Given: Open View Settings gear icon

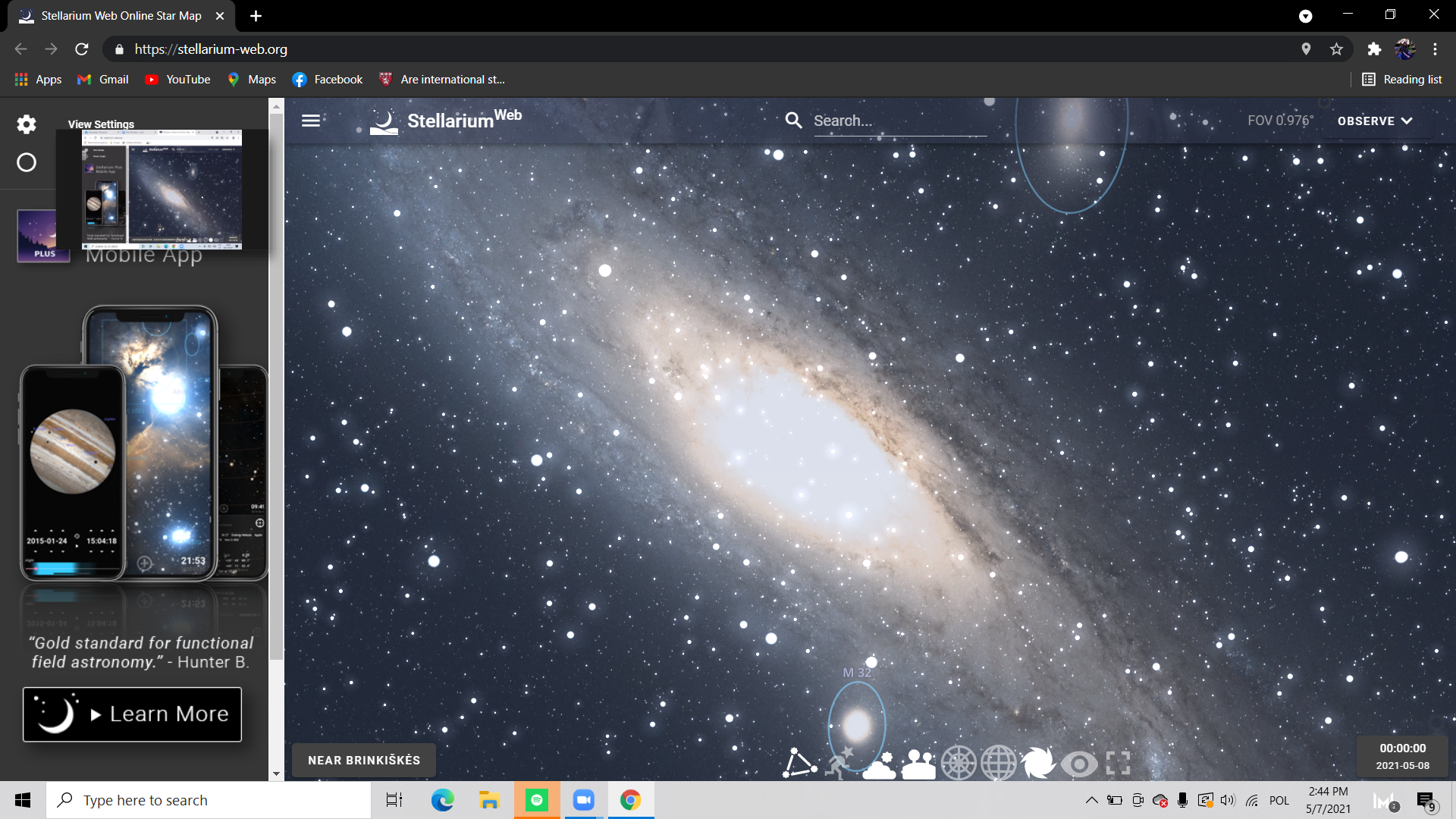Looking at the screenshot, I should click(x=27, y=124).
